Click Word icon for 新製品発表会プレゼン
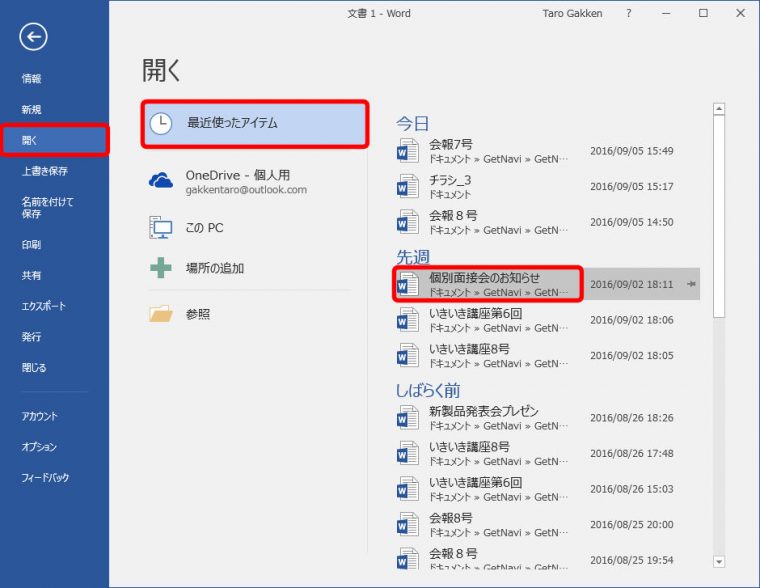This screenshot has height=588, width=760. tap(408, 417)
